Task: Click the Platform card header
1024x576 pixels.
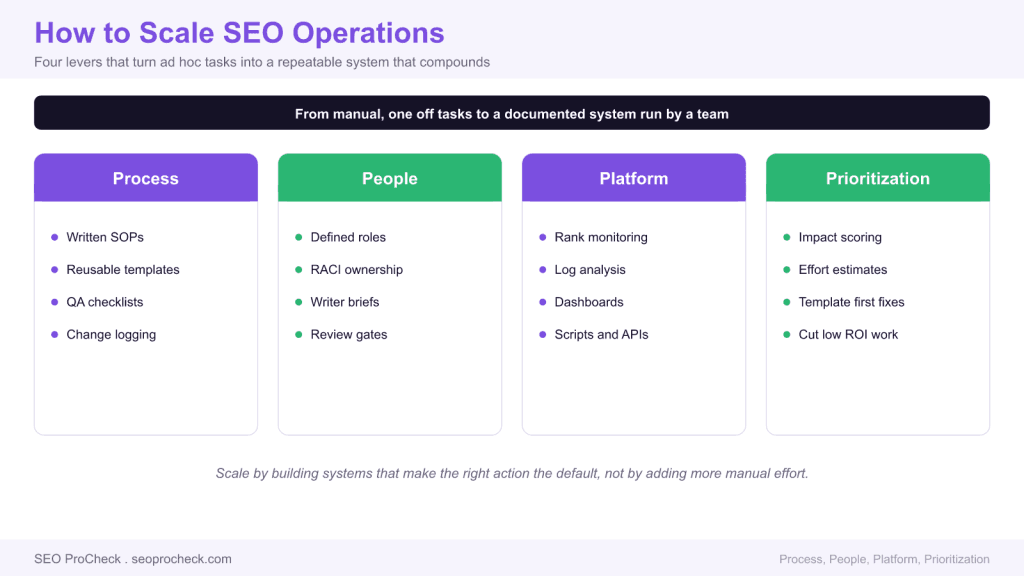Action: tap(633, 178)
